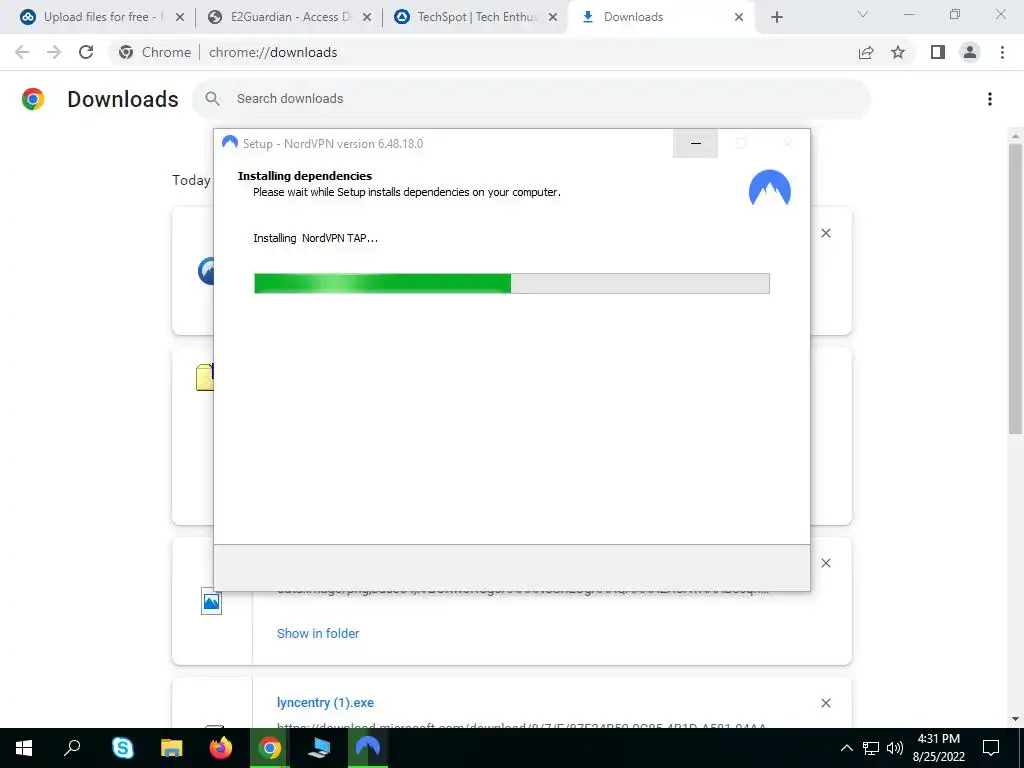Screen dimensions: 1024x768
Task: Open the notification center
Action: pyautogui.click(x=991, y=748)
